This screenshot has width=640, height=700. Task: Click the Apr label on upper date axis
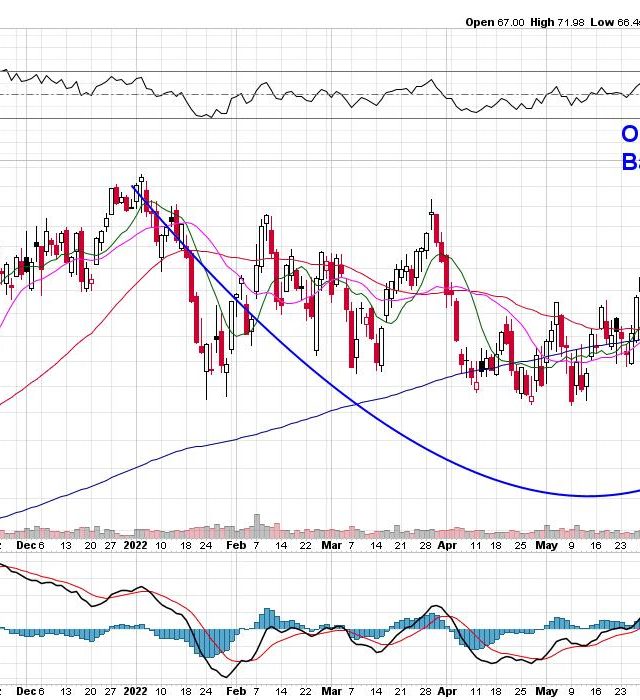tap(448, 546)
